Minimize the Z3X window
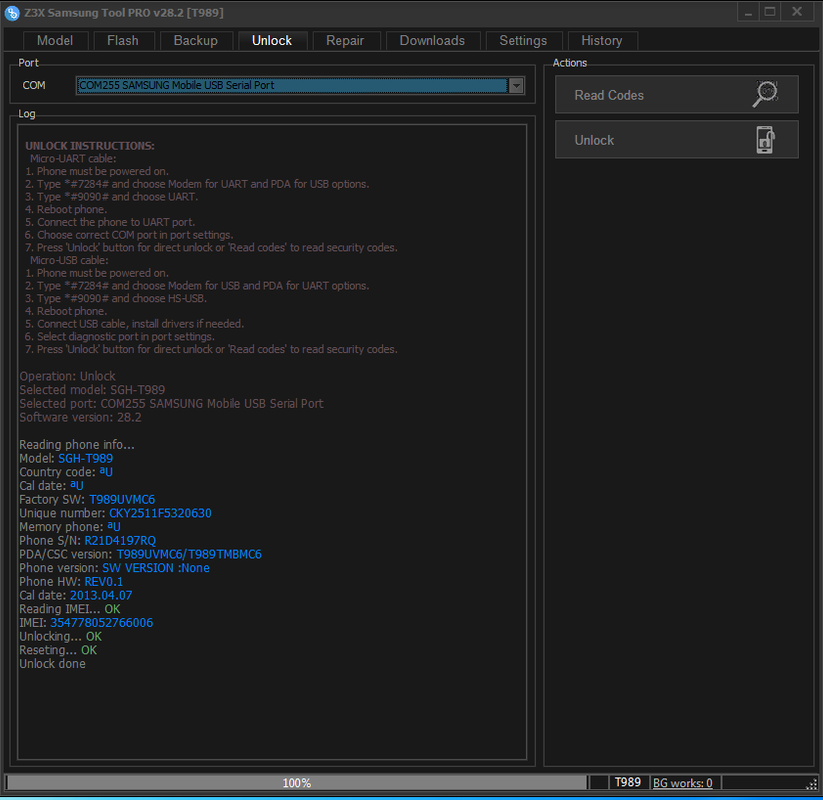Screen dimensions: 823x800 748,12
